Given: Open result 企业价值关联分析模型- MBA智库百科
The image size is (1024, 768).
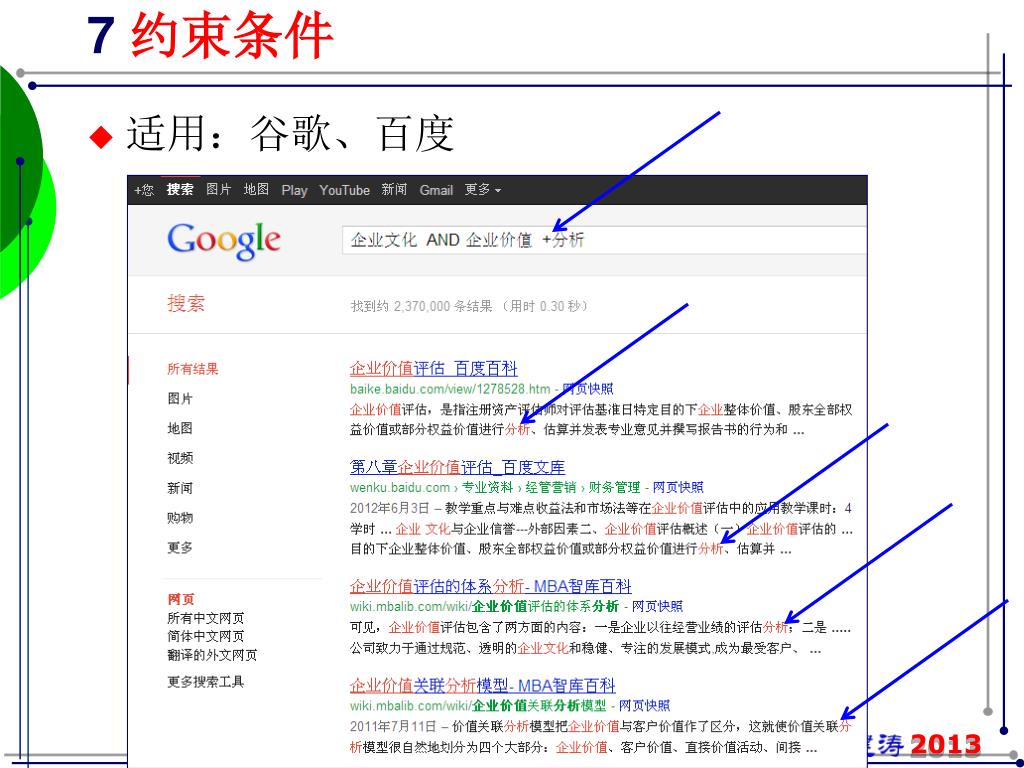Looking at the screenshot, I should (x=483, y=686).
